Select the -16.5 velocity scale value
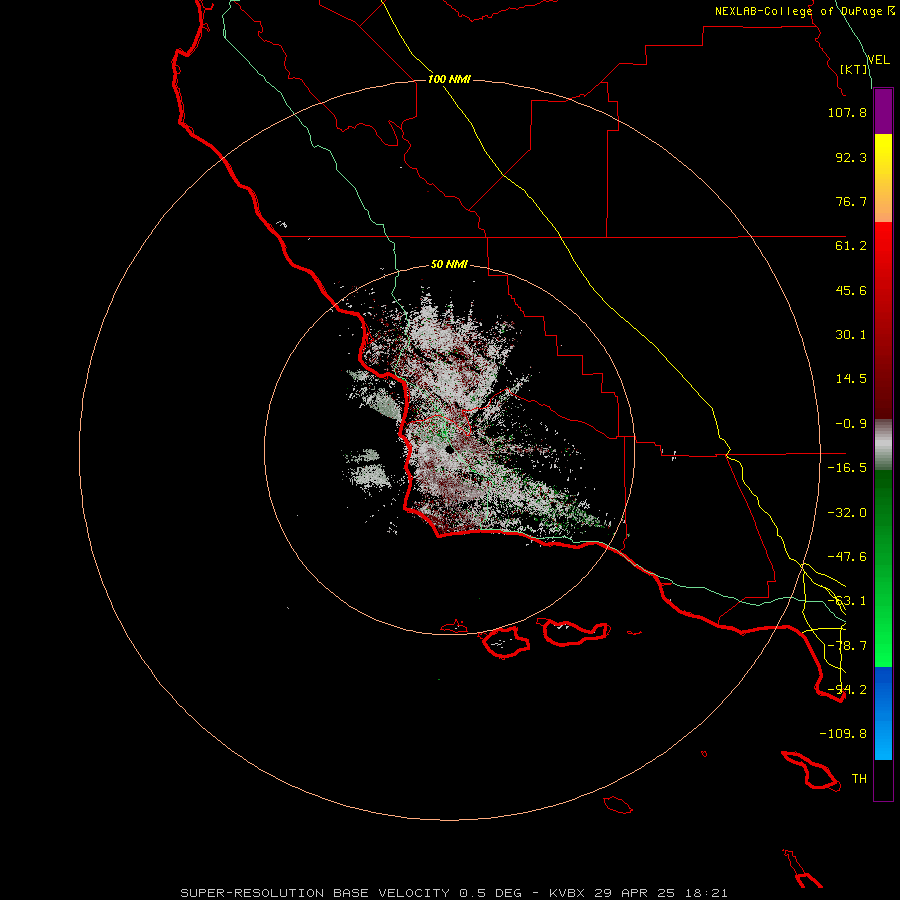The image size is (900, 900). 847,468
